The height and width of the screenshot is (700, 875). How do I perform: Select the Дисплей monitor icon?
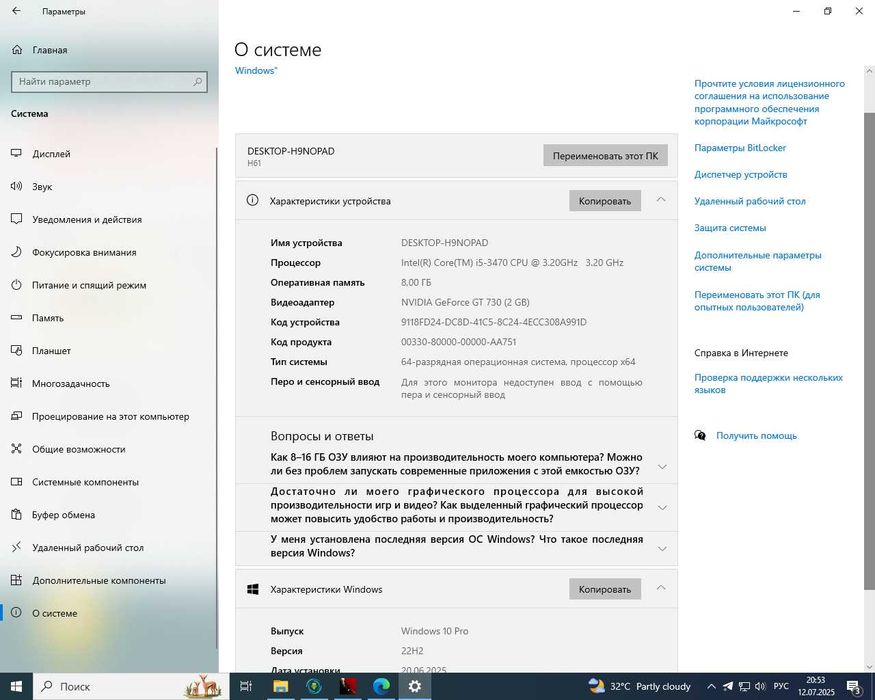pyautogui.click(x=16, y=154)
